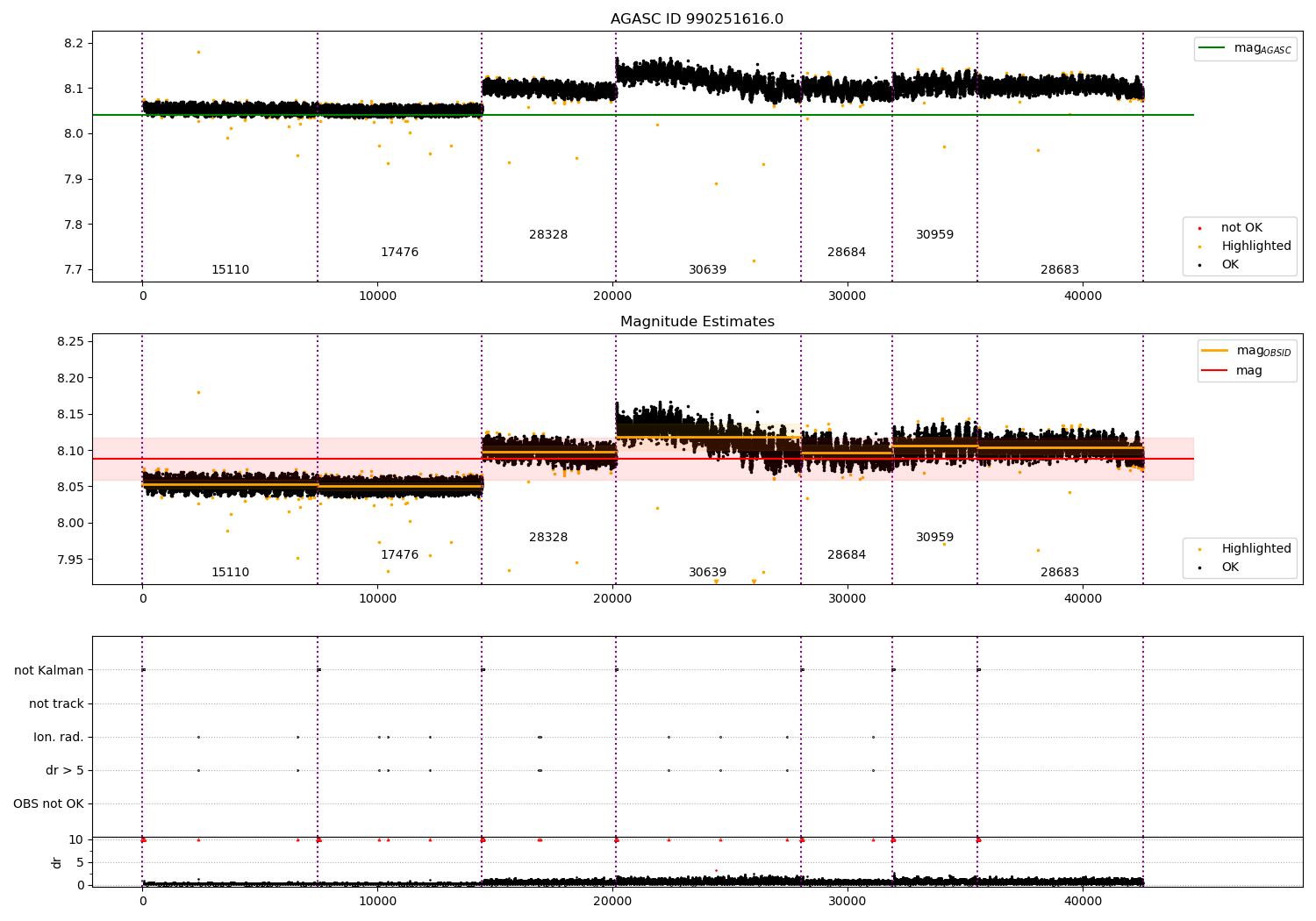
Task: Click obsid label 28328 in Magnitude Estimates plot
Action: 548,538
